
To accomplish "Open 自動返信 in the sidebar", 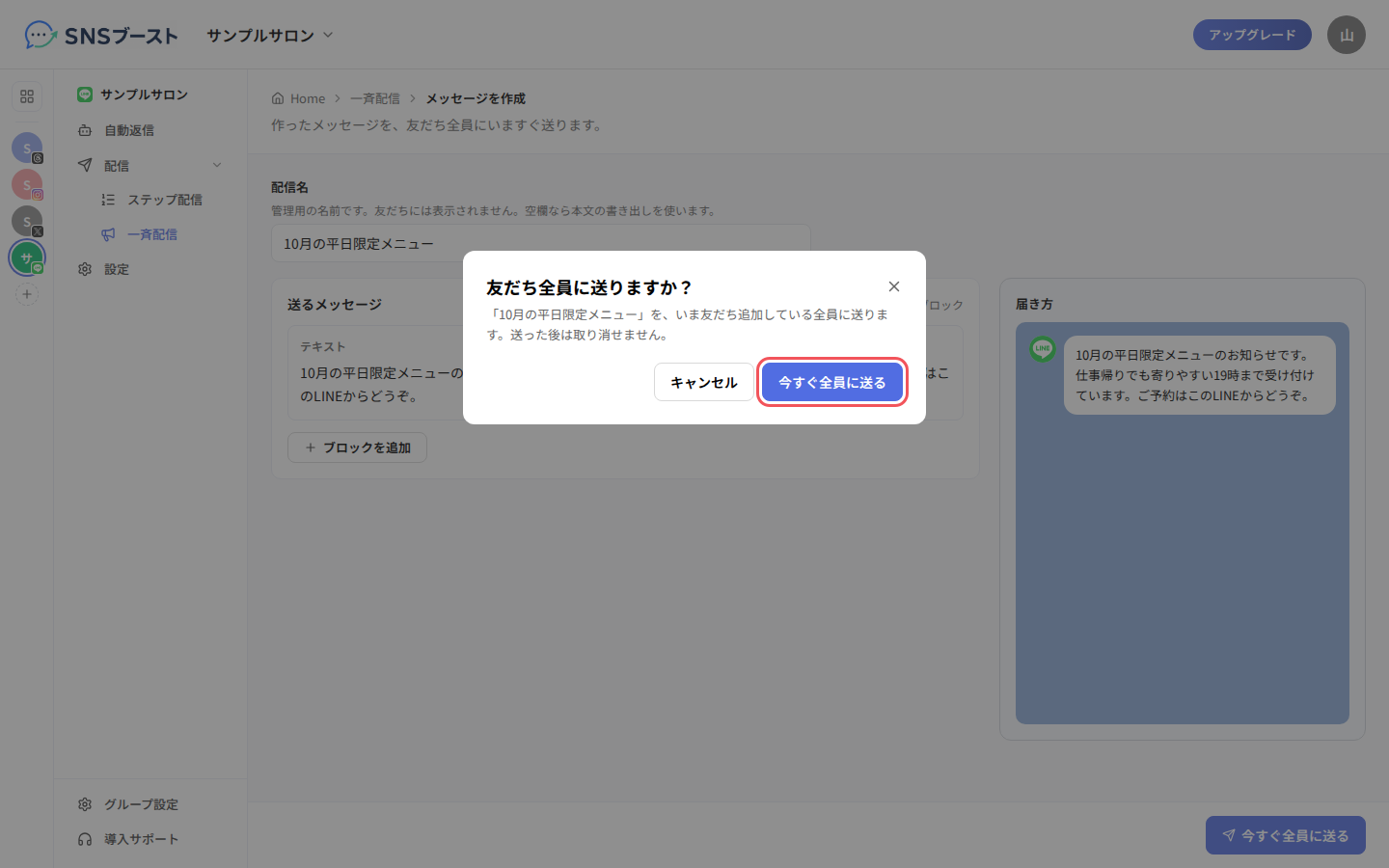I will pyautogui.click(x=150, y=130).
